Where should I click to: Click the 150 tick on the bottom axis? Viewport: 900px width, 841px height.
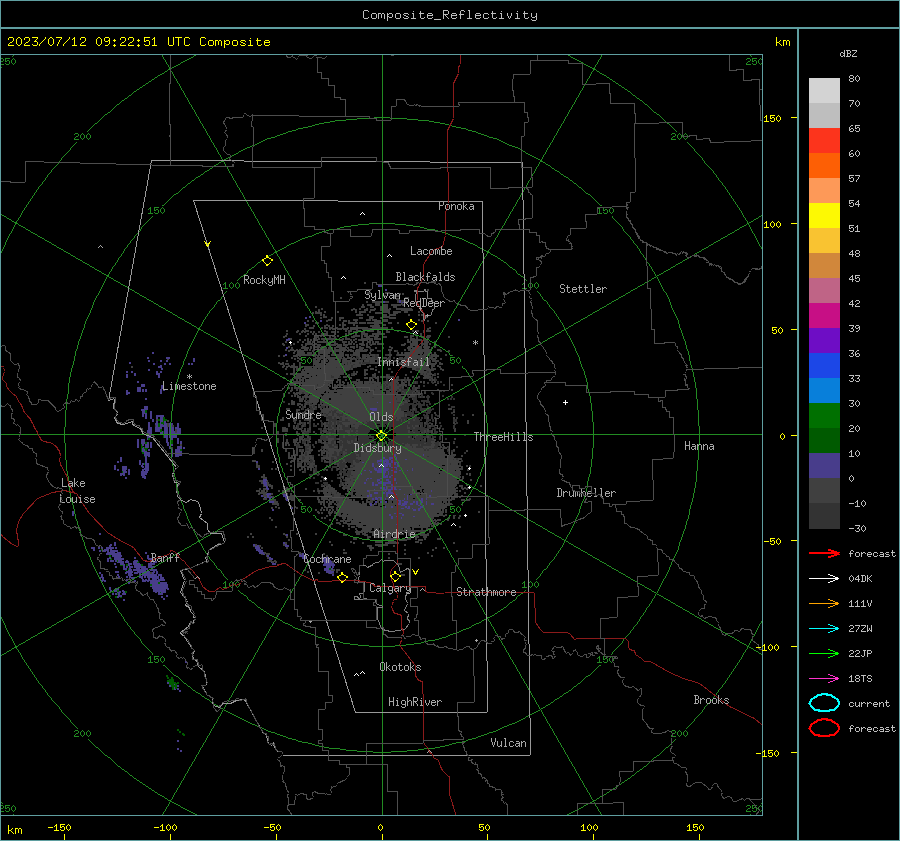pos(695,827)
